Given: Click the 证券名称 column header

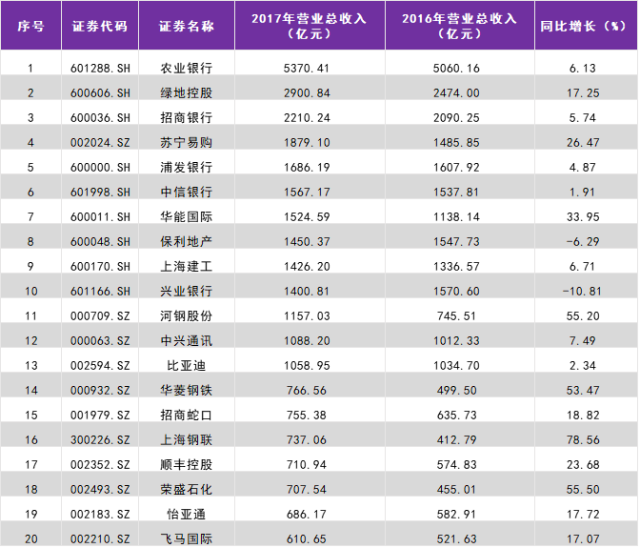Looking at the screenshot, I should [x=187, y=26].
